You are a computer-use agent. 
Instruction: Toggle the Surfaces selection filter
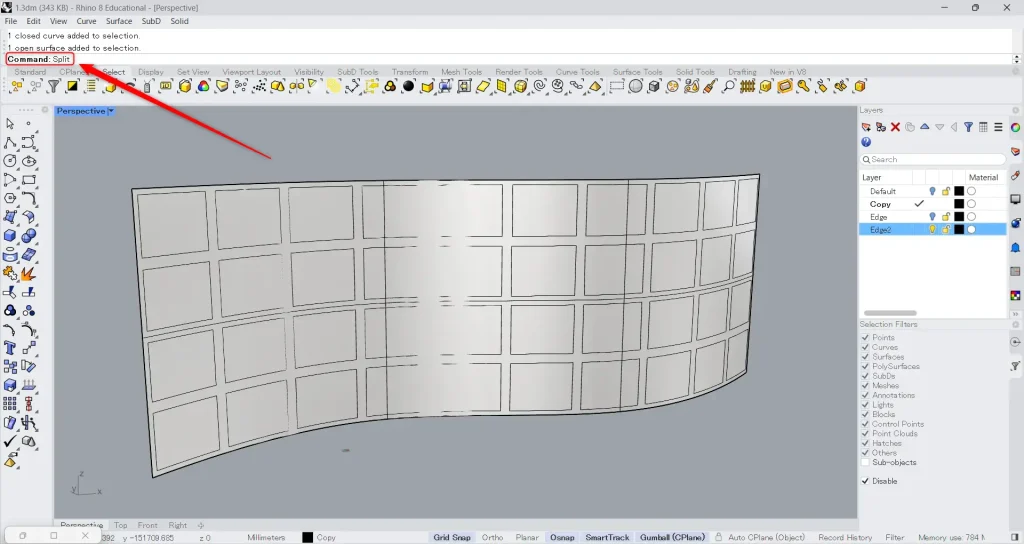865,357
